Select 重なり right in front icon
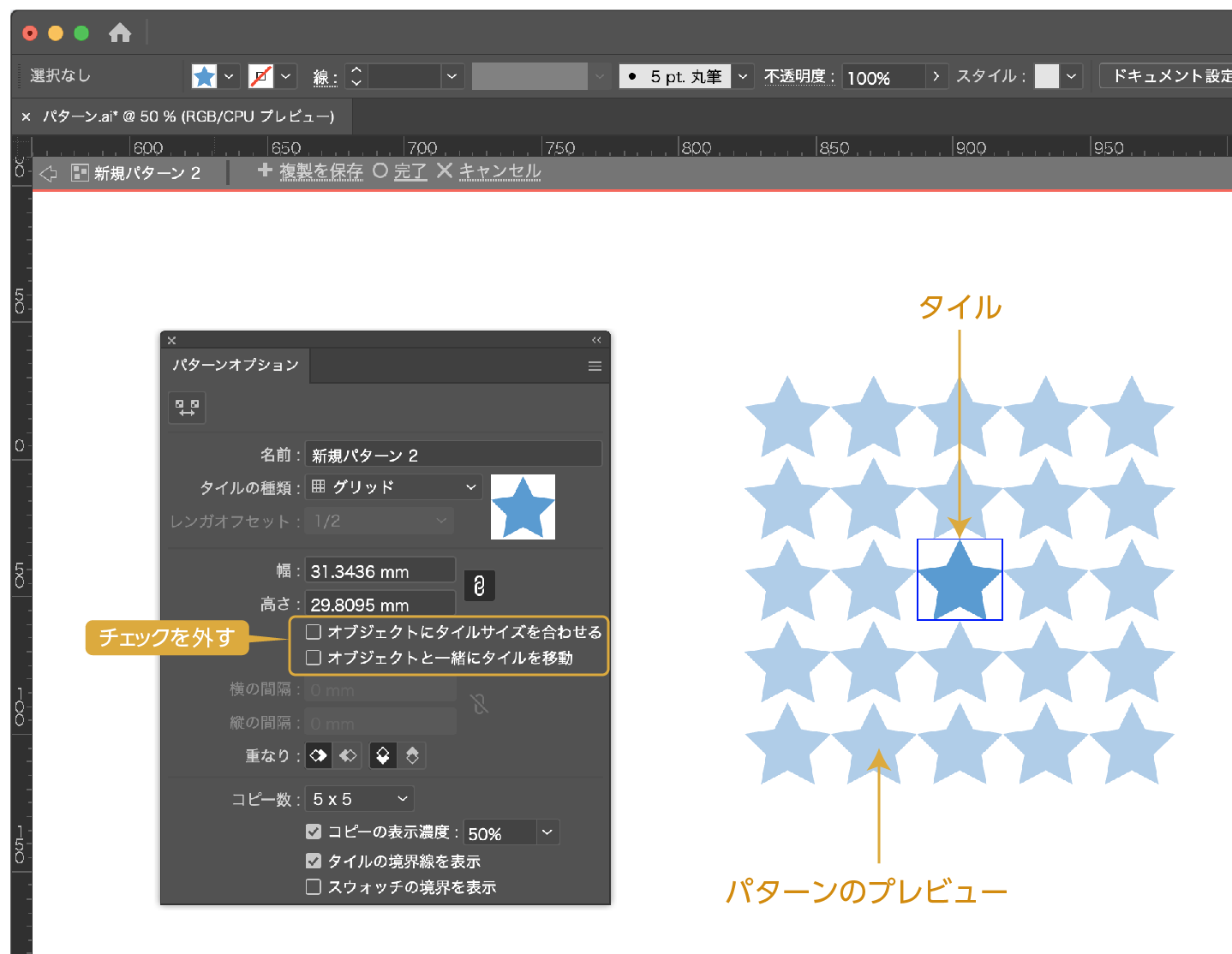1232x954 pixels. tap(348, 755)
